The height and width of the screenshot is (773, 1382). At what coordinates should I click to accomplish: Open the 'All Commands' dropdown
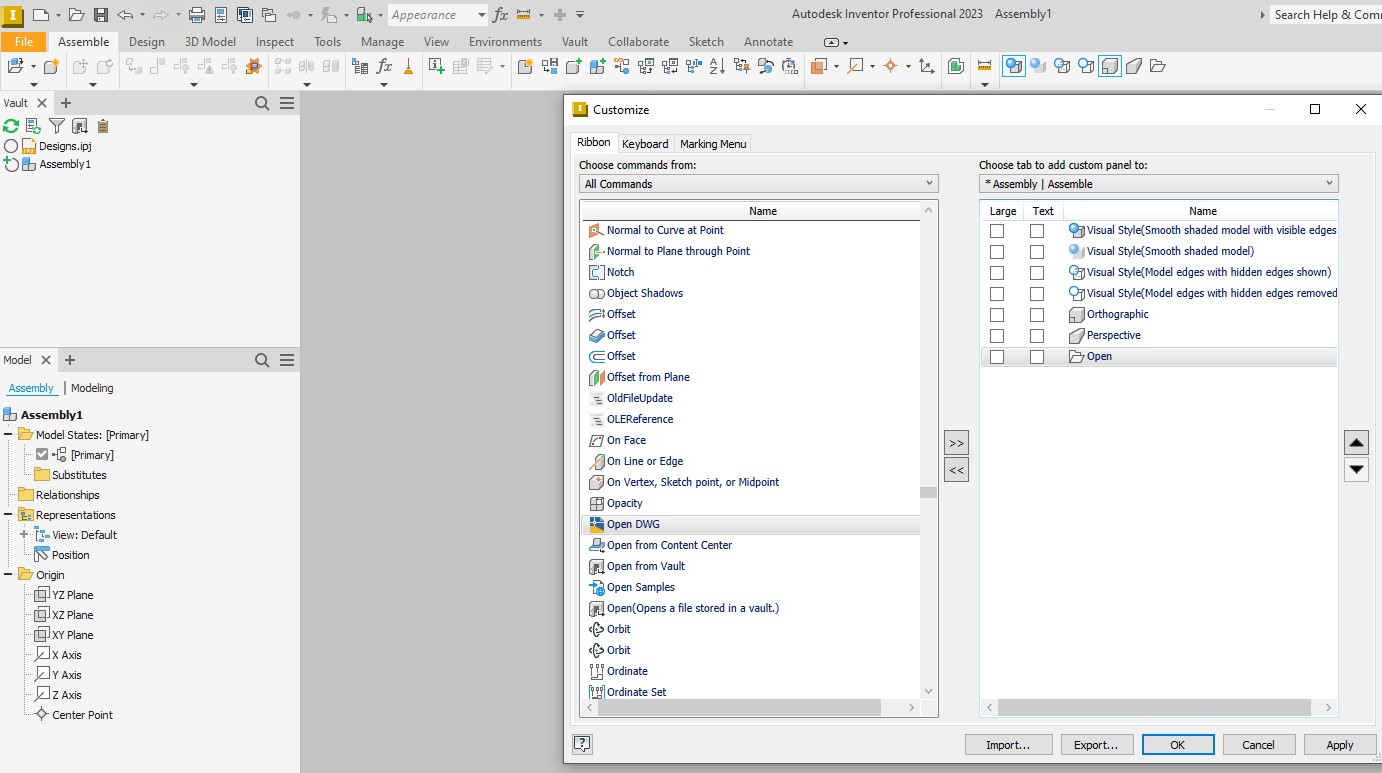point(758,184)
